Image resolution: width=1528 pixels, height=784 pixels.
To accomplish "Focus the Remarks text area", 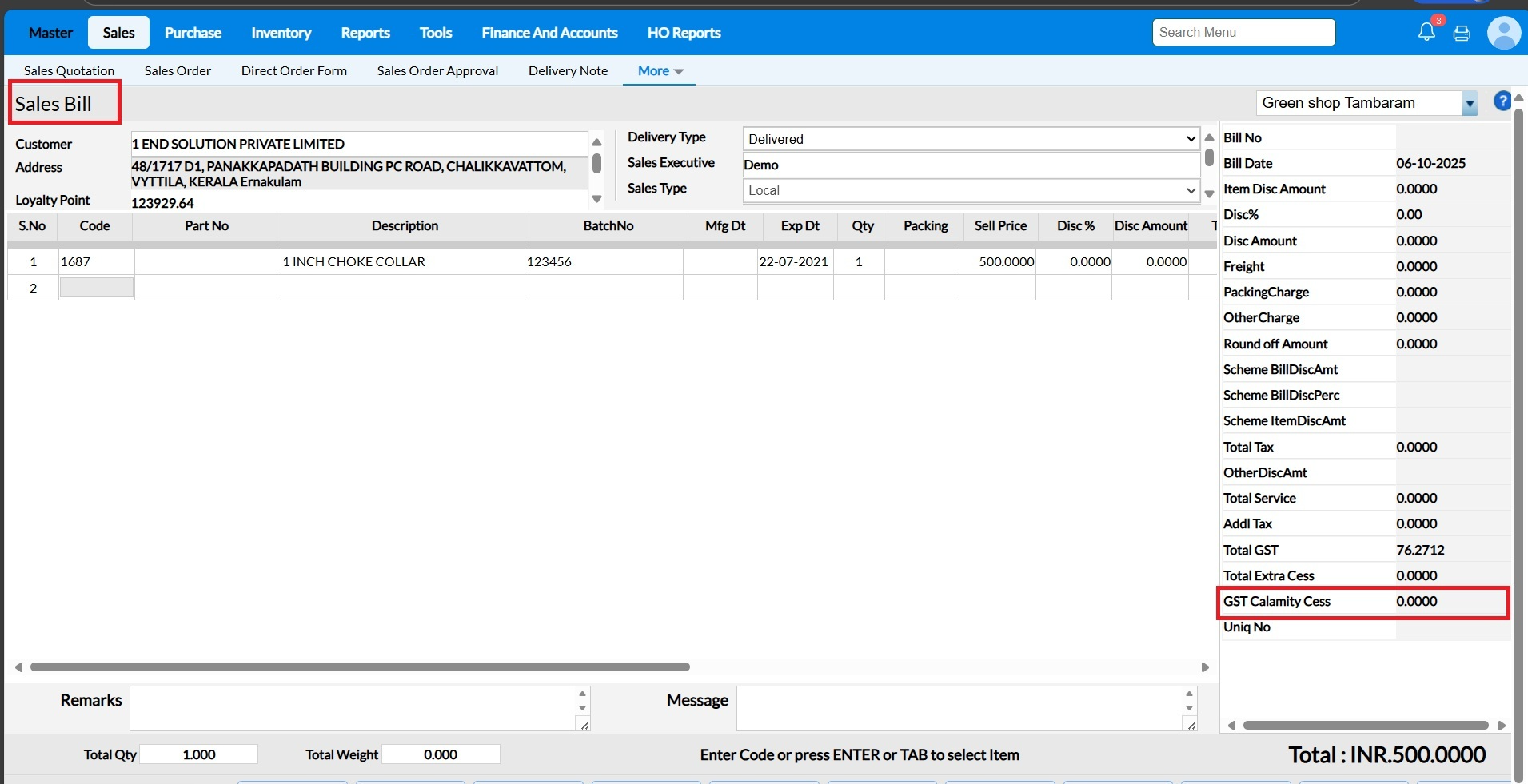I will [x=353, y=708].
